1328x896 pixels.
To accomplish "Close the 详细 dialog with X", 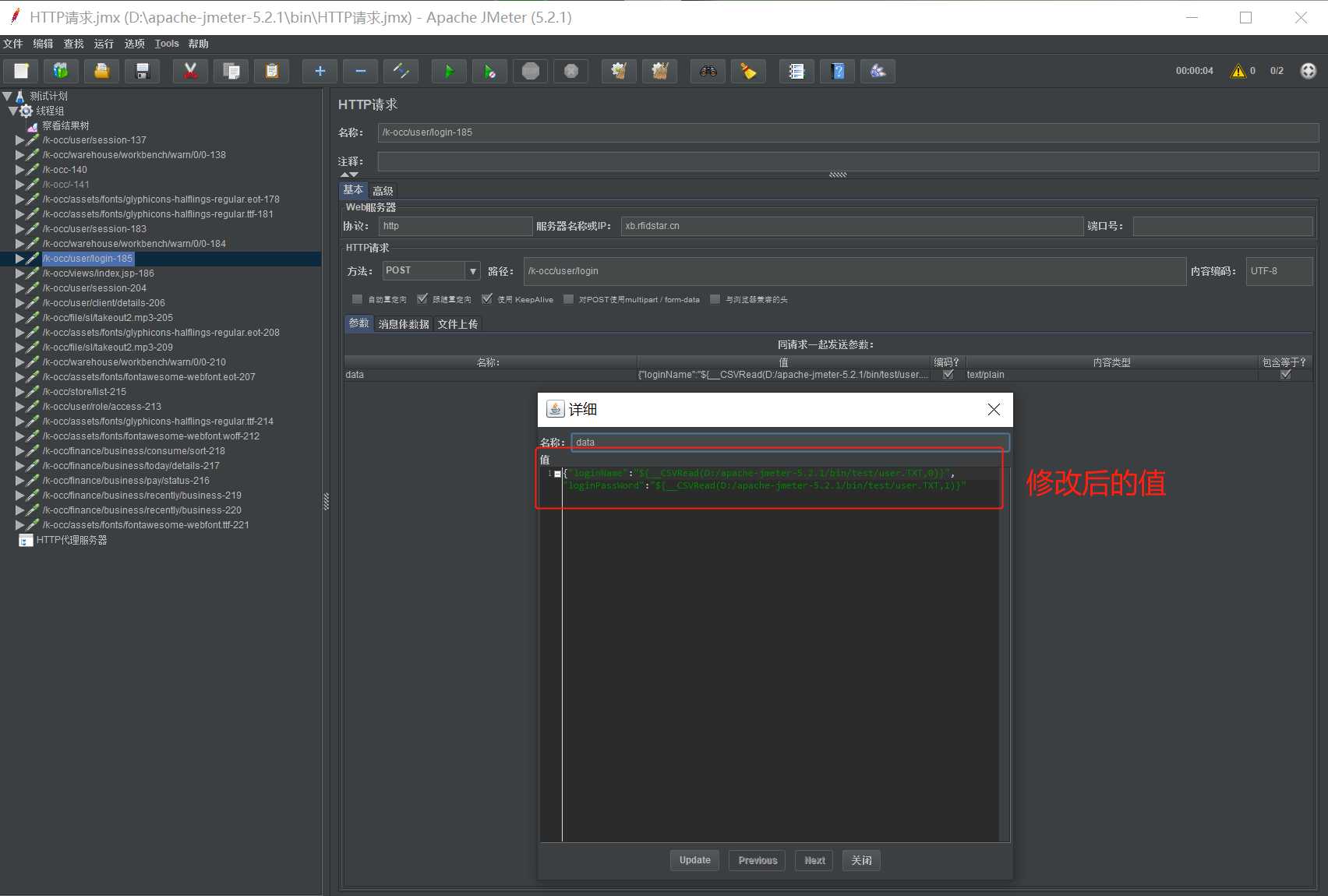I will [994, 410].
